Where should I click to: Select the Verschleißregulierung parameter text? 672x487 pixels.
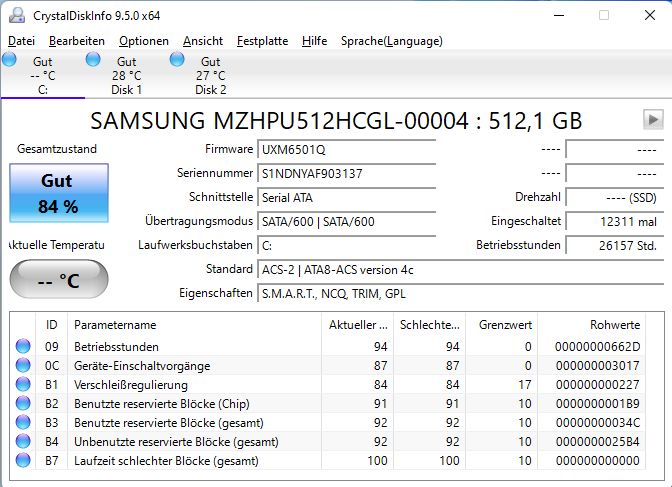[131, 385]
